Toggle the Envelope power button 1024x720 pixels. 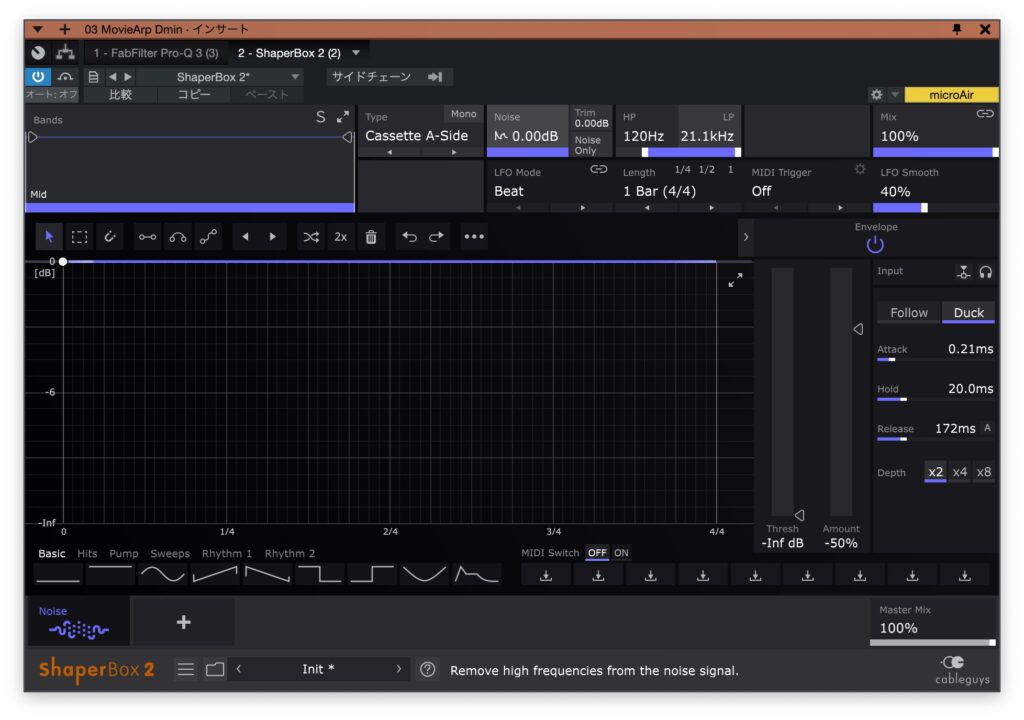click(x=875, y=244)
